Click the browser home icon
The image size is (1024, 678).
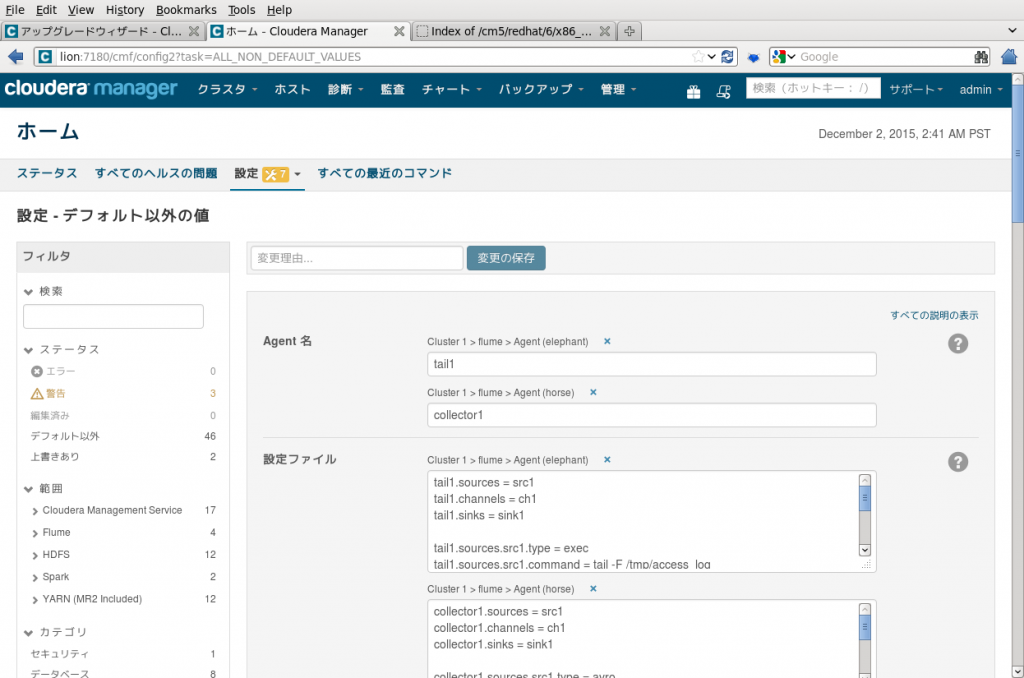click(1009, 57)
